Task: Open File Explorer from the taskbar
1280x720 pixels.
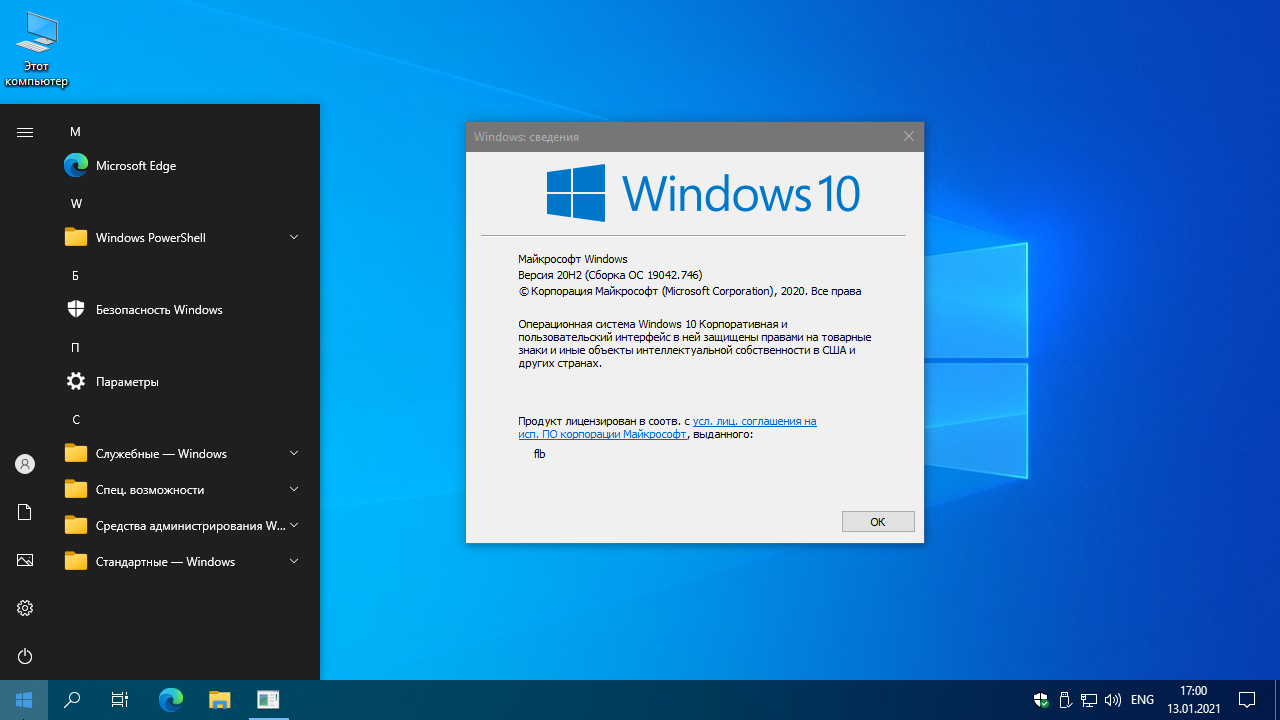Action: point(220,700)
